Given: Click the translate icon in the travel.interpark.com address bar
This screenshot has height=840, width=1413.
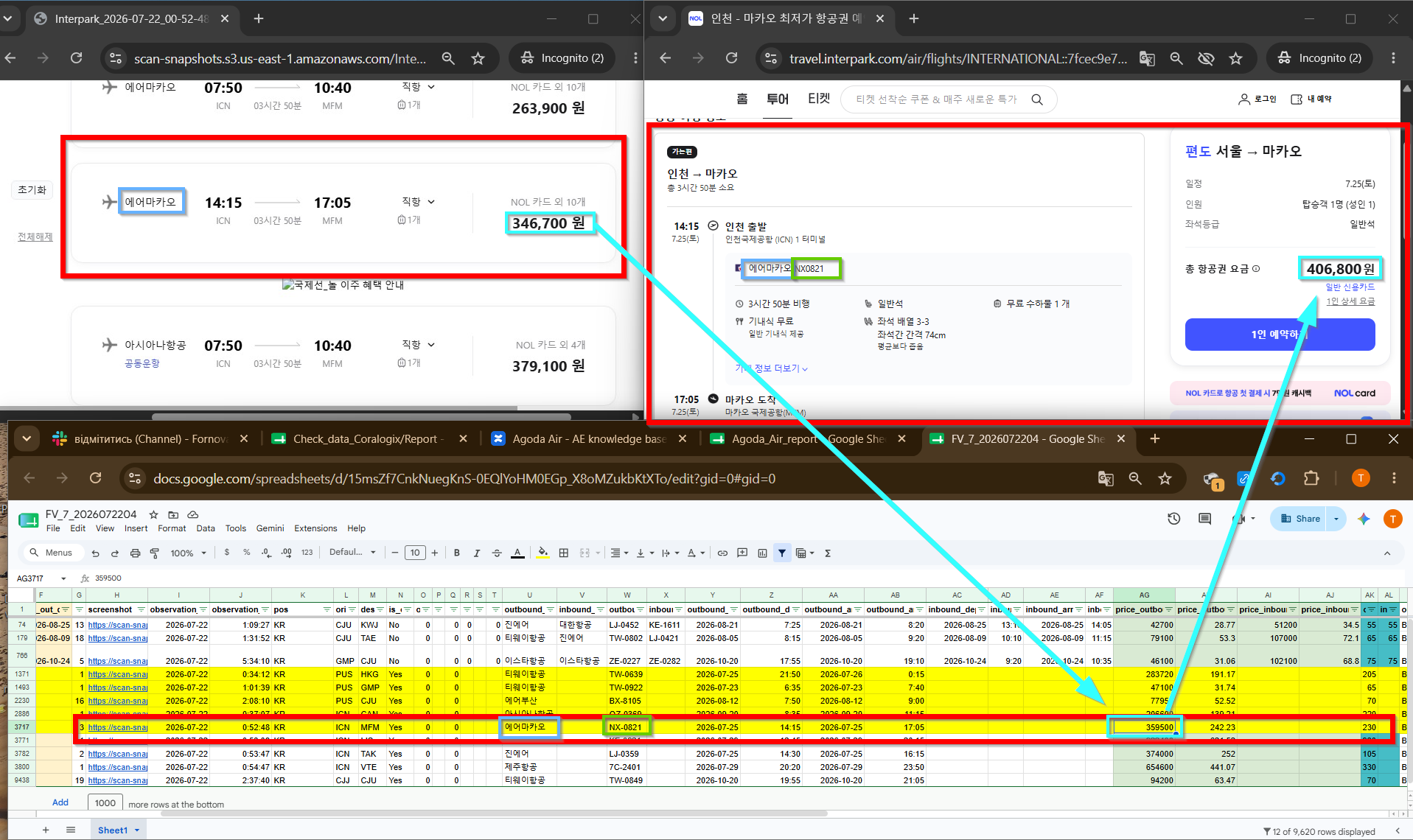Looking at the screenshot, I should pyautogui.click(x=1147, y=58).
